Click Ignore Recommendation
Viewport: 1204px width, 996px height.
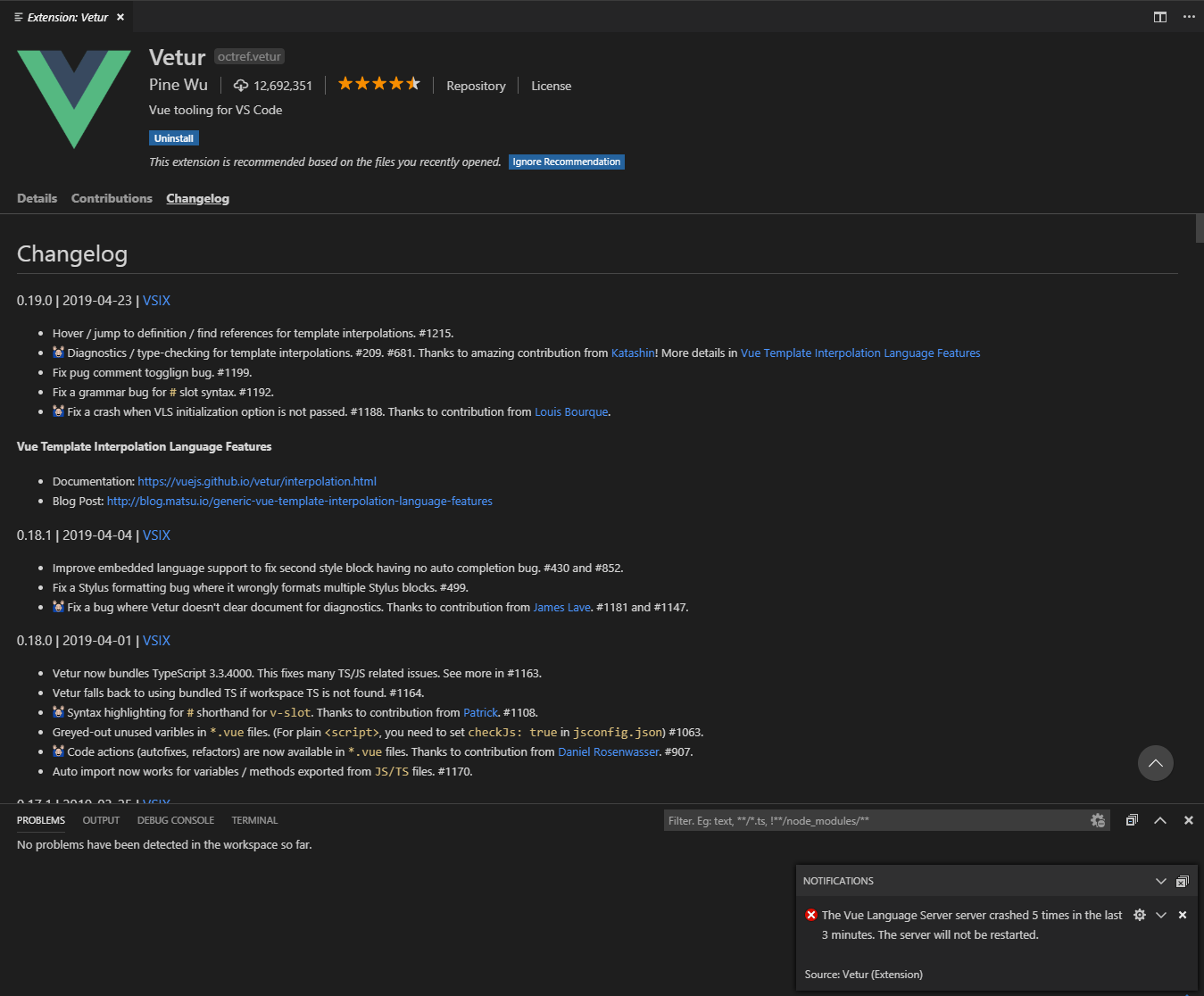point(566,162)
